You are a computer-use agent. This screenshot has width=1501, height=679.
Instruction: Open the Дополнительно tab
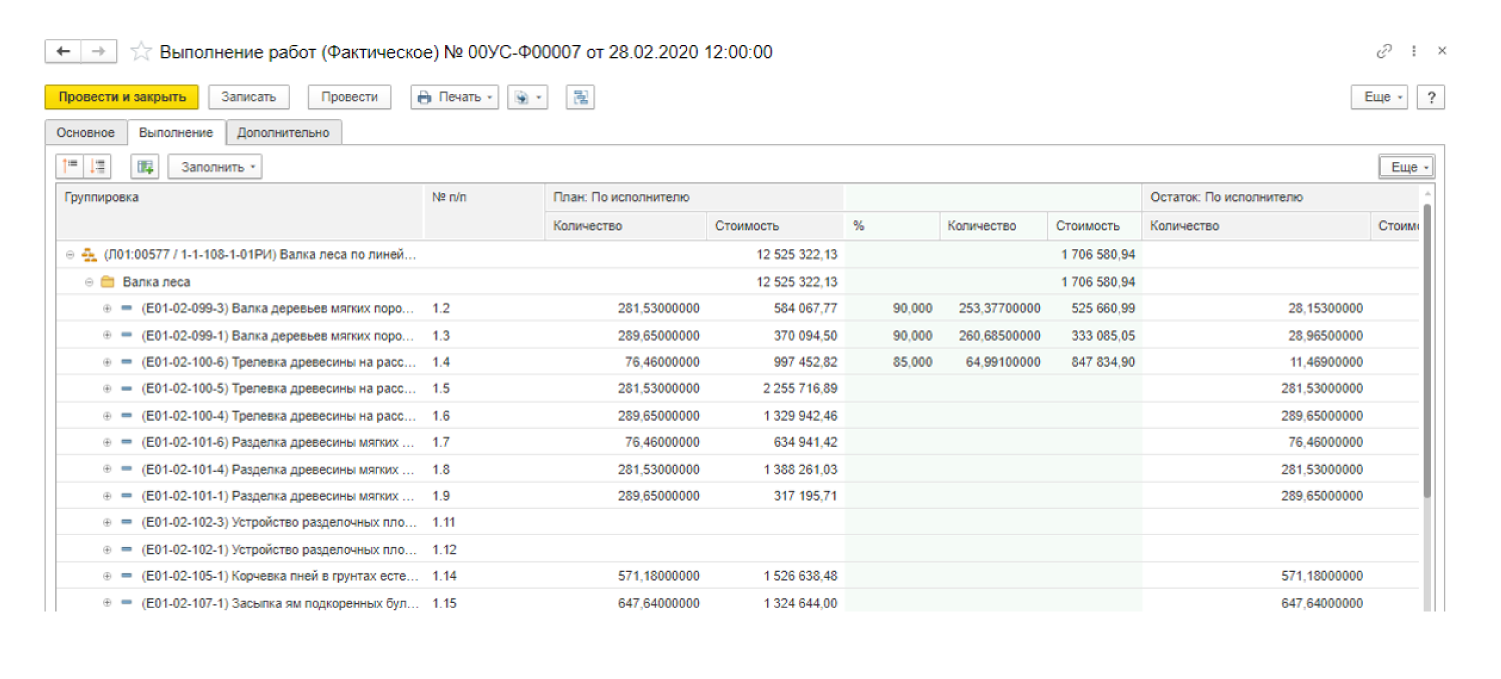283,132
